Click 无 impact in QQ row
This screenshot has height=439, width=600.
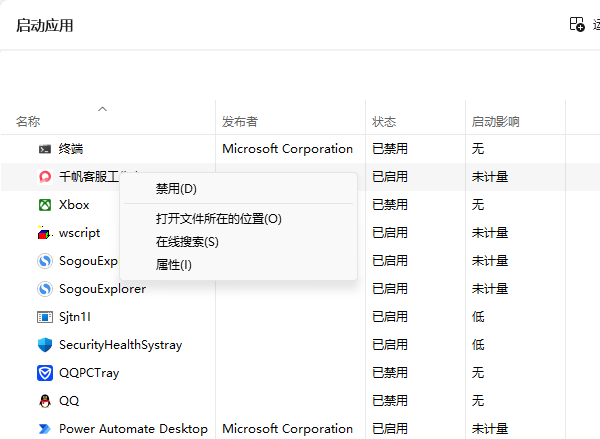[x=478, y=401]
